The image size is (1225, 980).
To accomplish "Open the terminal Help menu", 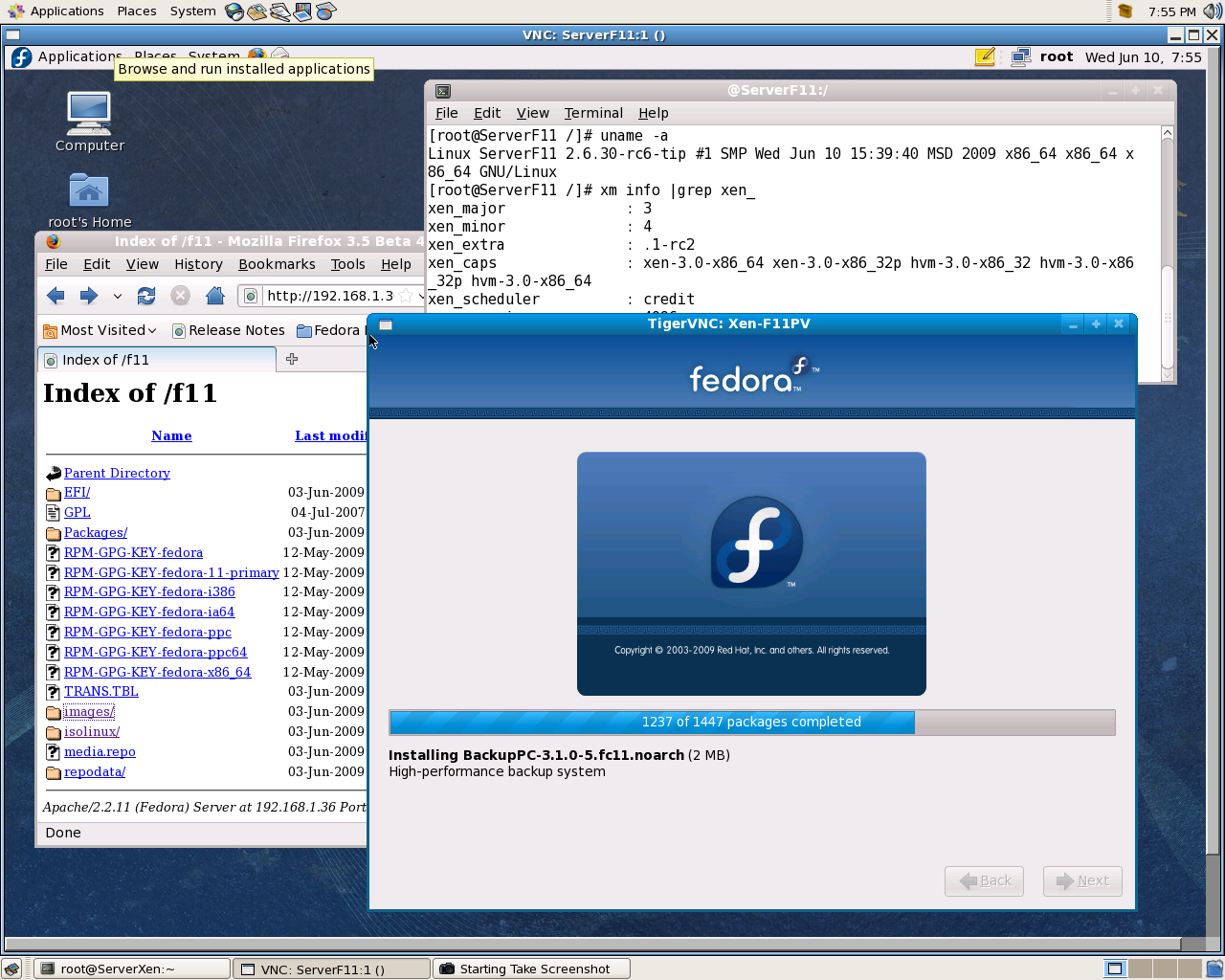I will [654, 113].
